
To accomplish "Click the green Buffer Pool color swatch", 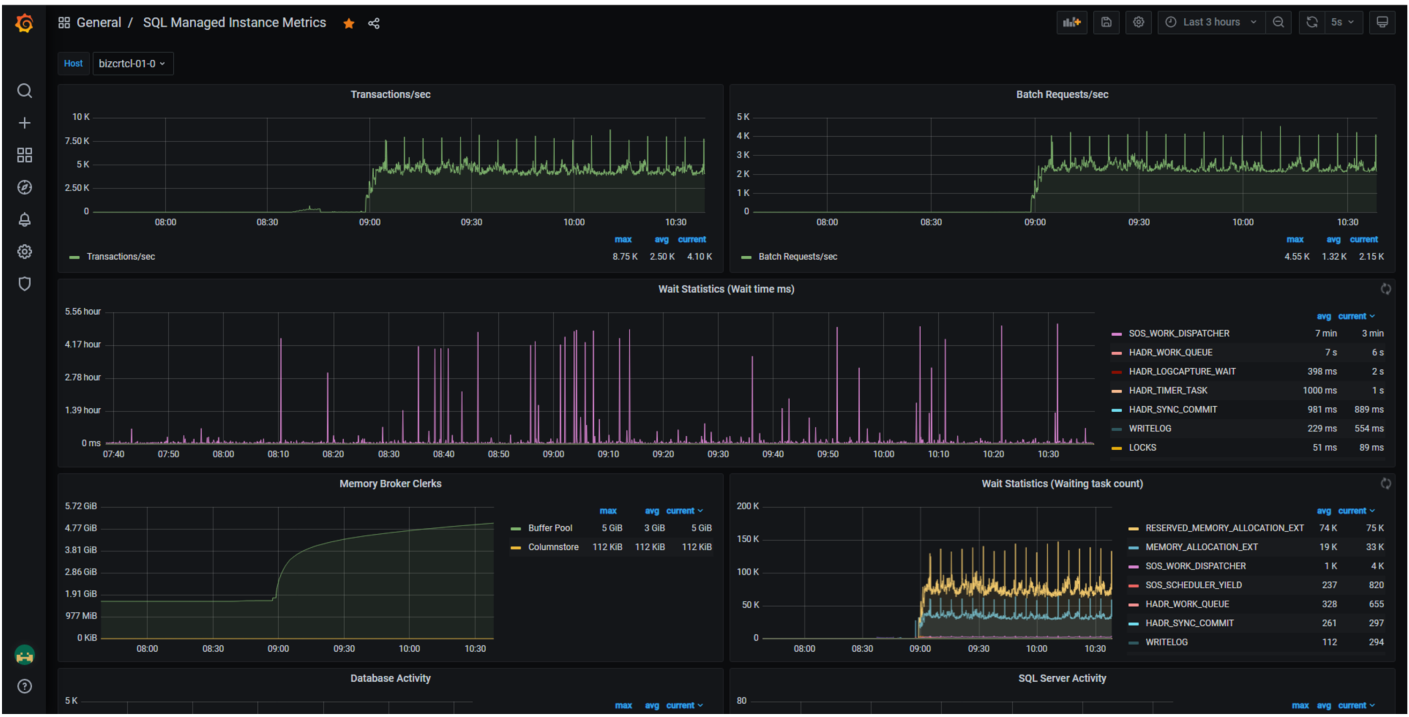I will (x=516, y=528).
